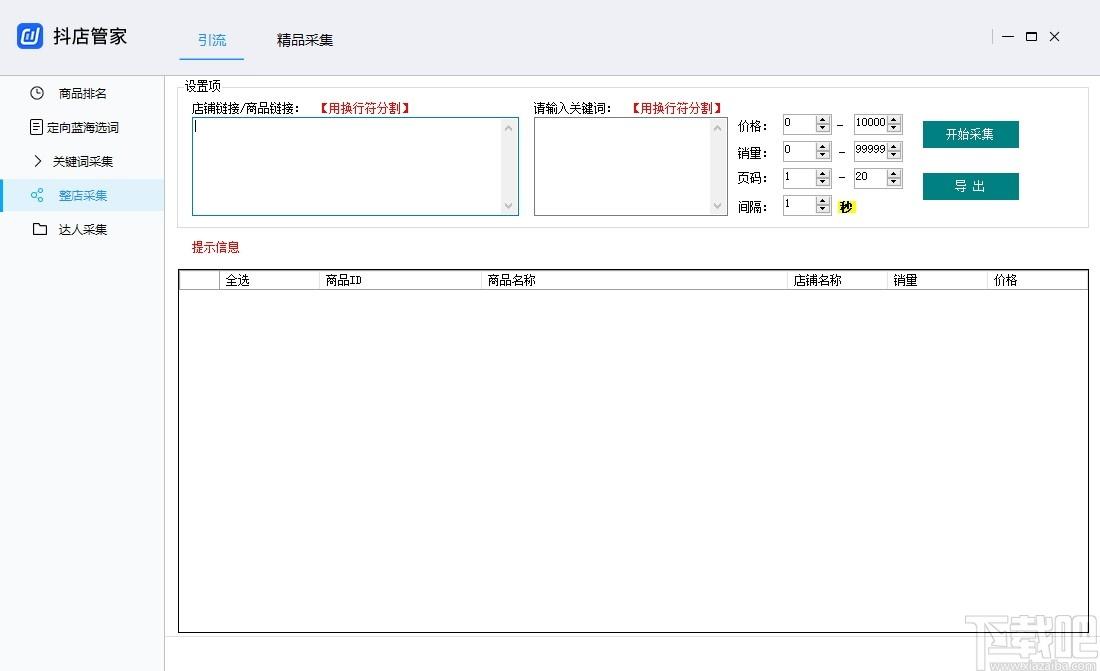Increase the maximum 价格 value 10000
The image size is (1100, 671).
tap(894, 119)
